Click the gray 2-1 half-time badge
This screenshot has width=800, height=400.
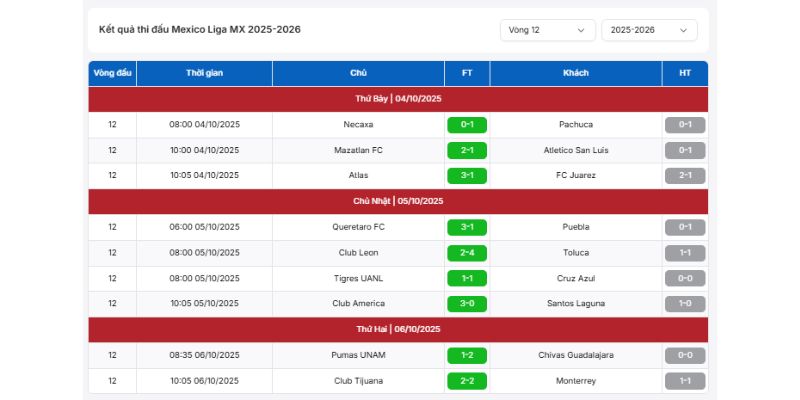click(x=685, y=176)
